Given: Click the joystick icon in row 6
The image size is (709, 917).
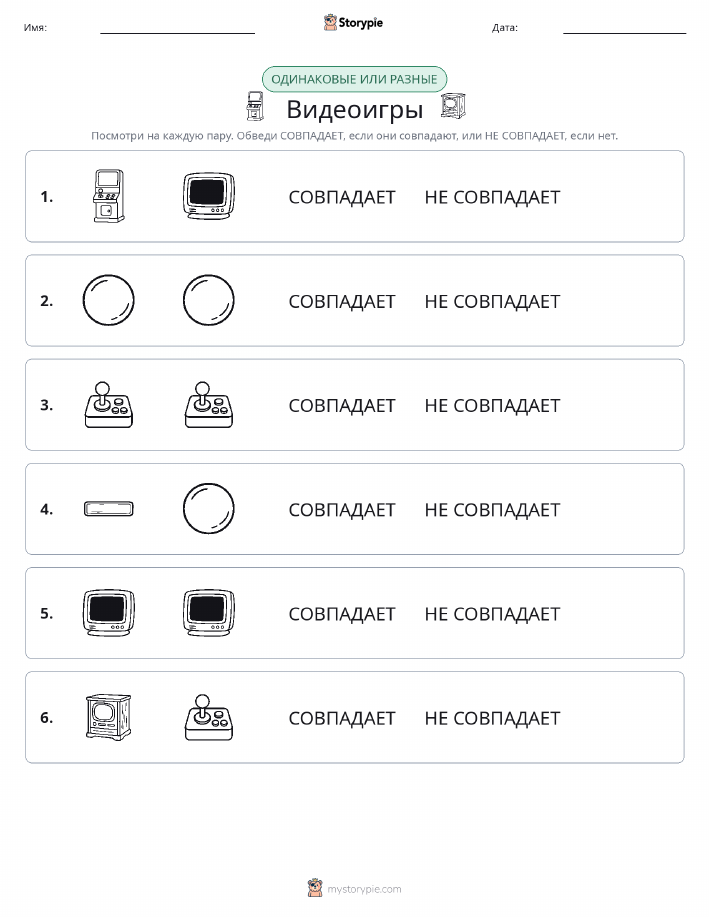Looking at the screenshot, I should (x=209, y=717).
